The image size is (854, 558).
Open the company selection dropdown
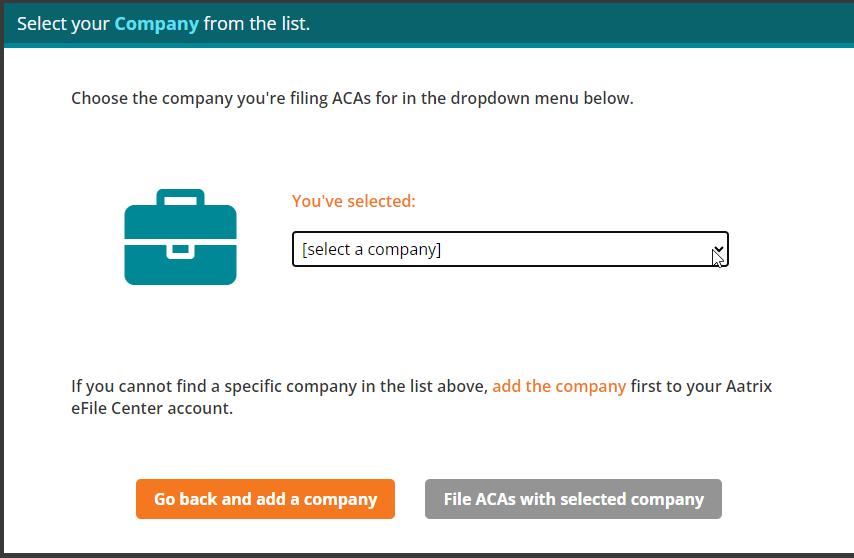point(509,250)
